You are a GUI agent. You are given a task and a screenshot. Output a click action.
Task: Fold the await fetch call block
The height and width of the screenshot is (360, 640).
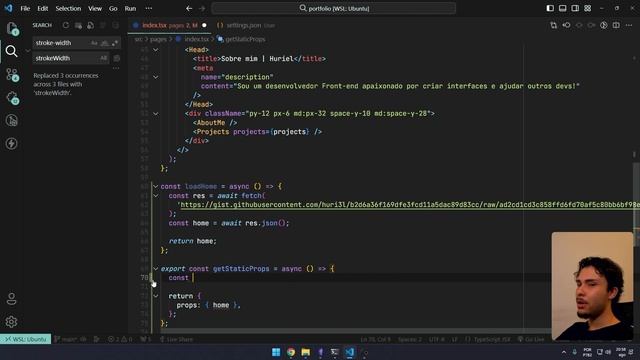point(156,196)
